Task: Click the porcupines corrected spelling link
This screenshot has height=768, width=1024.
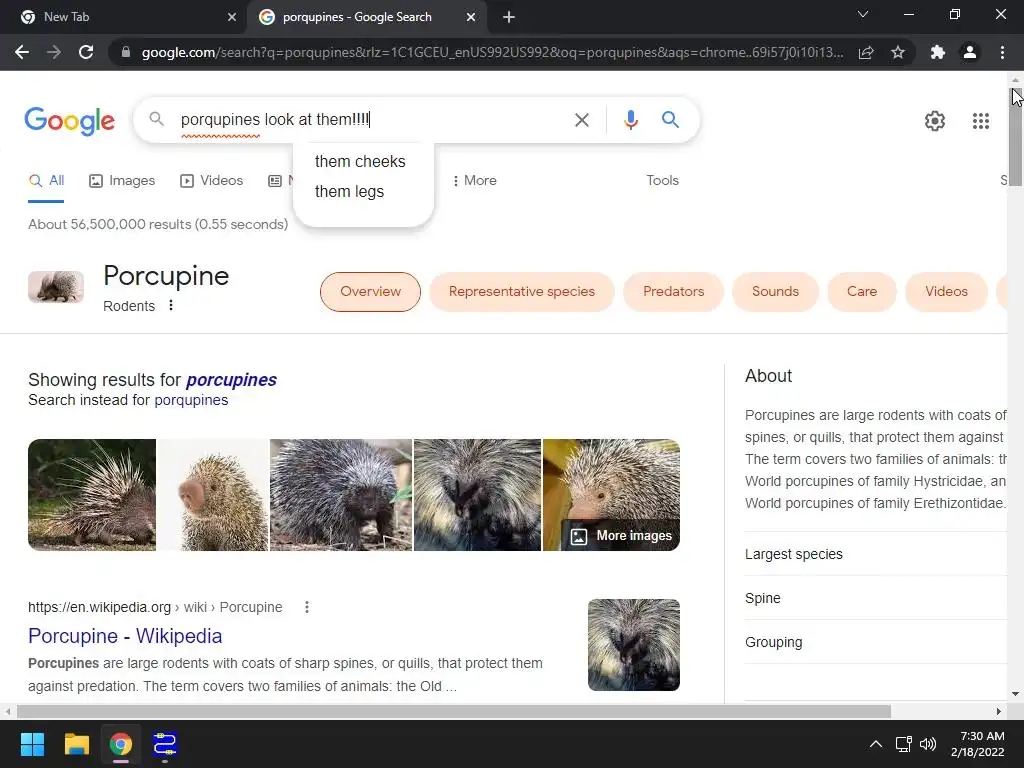Action: 231,379
